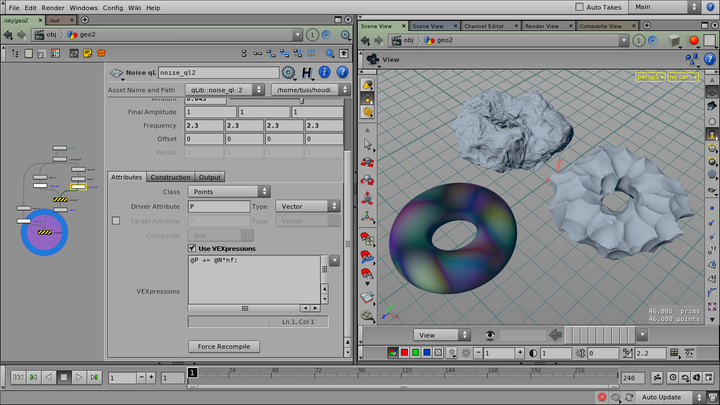Open the node help question mark icon
Screen dimensions: 720x405
pos(342,73)
